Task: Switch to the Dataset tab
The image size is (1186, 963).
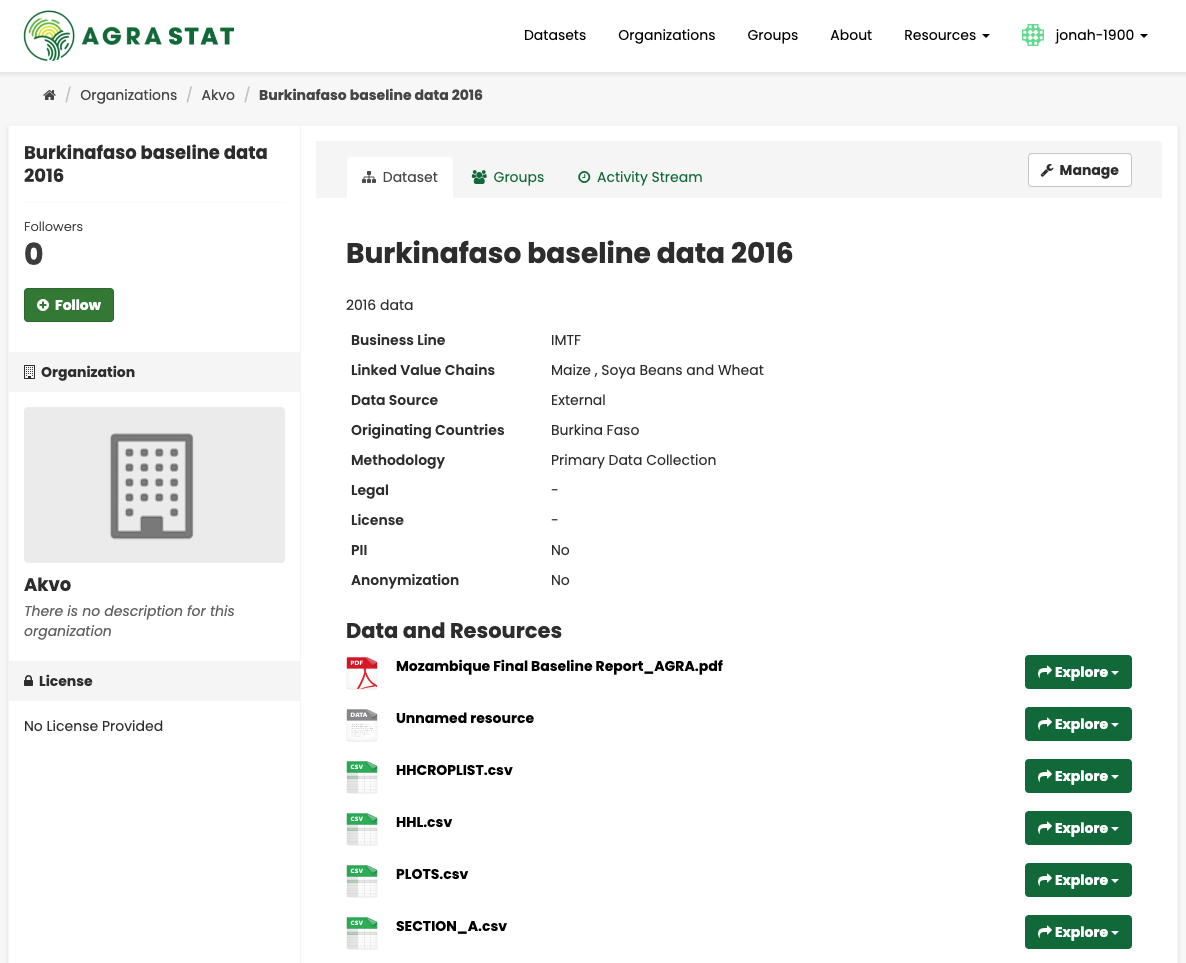Action: pyautogui.click(x=399, y=178)
